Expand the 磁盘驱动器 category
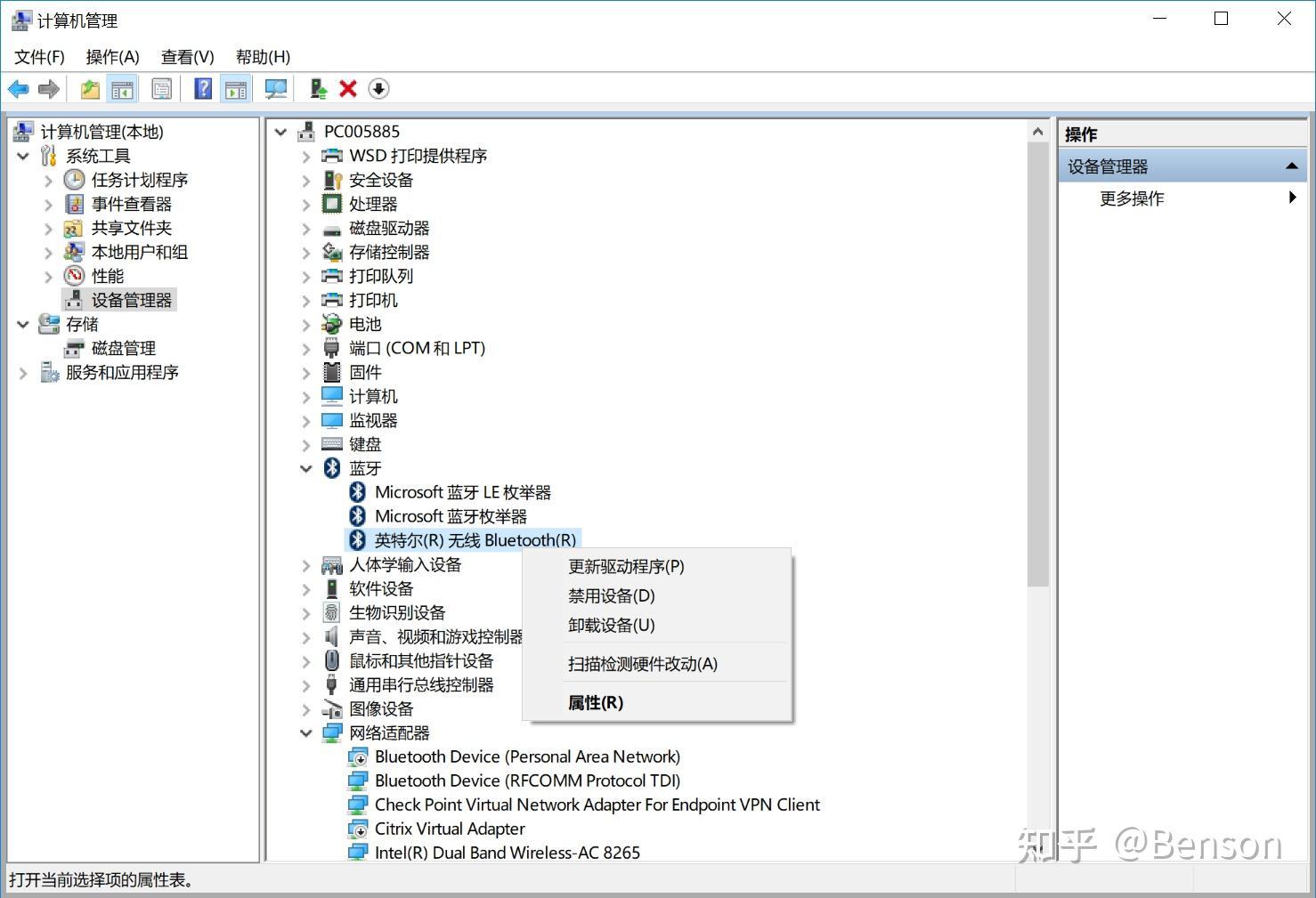1316x898 pixels. pos(306,228)
